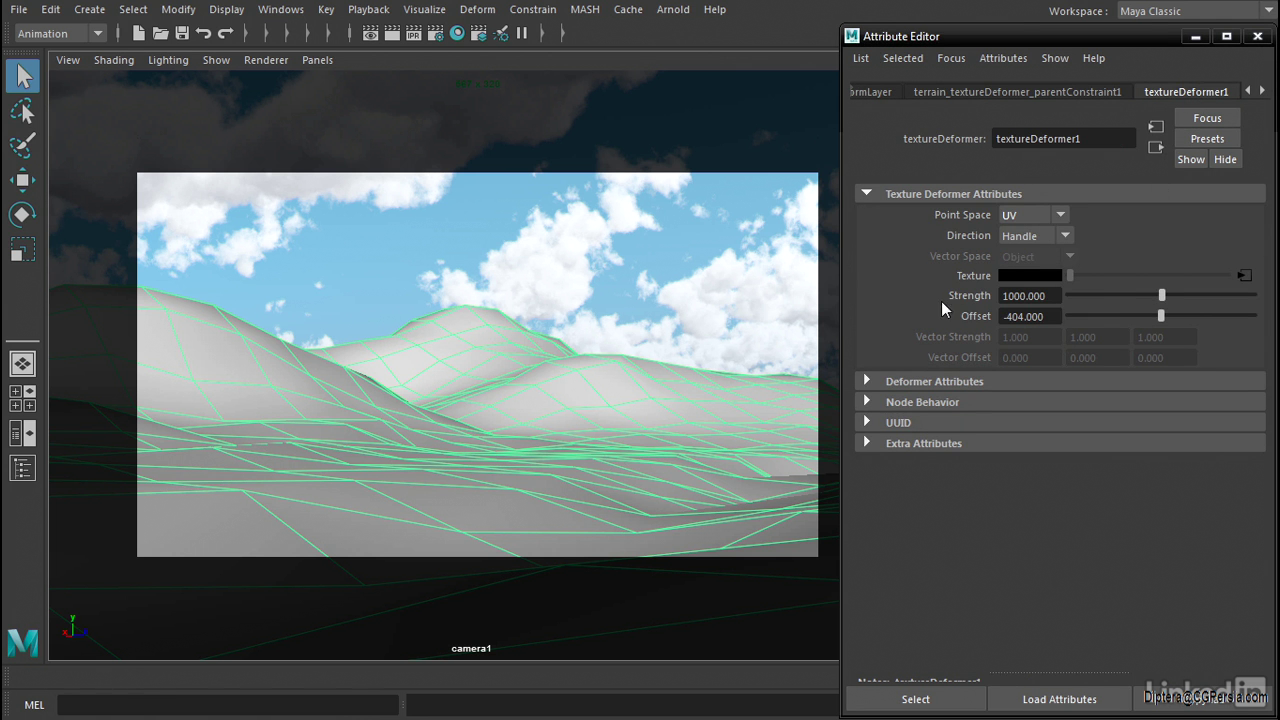Render the current frame
This screenshot has height=720, width=1280.
pyautogui.click(x=392, y=33)
